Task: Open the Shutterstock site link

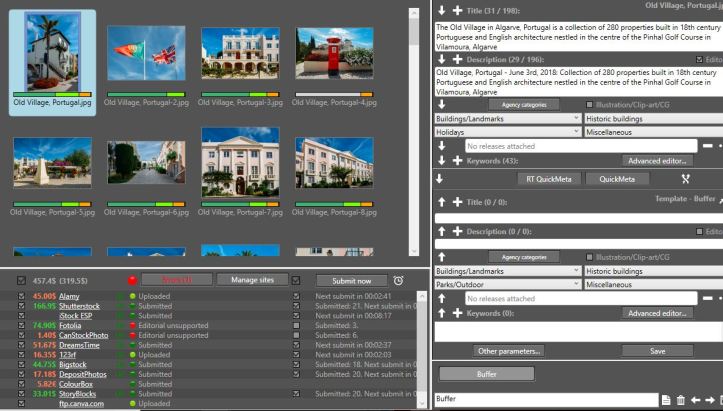Action: 79,306
